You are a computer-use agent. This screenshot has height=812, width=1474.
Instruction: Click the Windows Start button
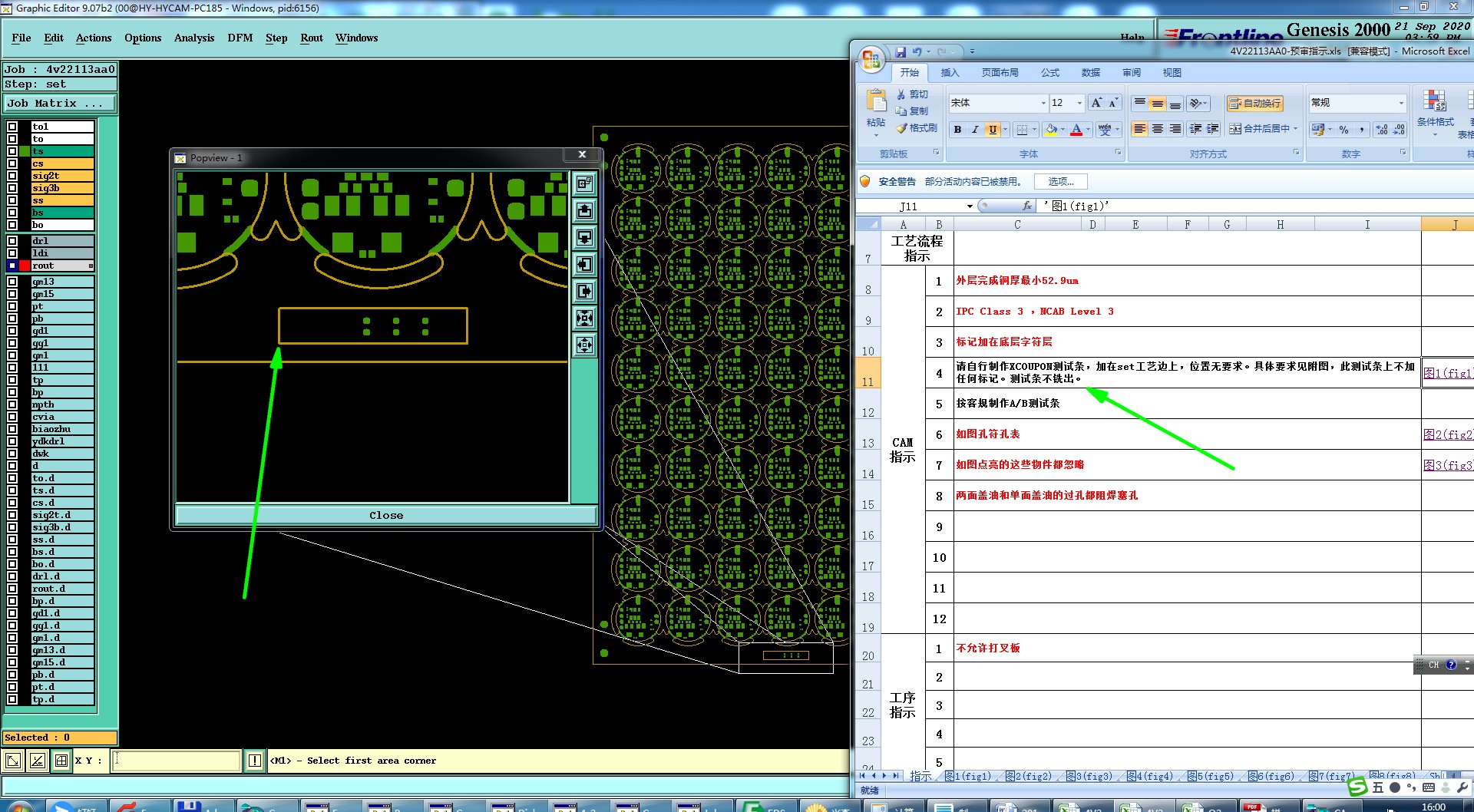click(21, 806)
